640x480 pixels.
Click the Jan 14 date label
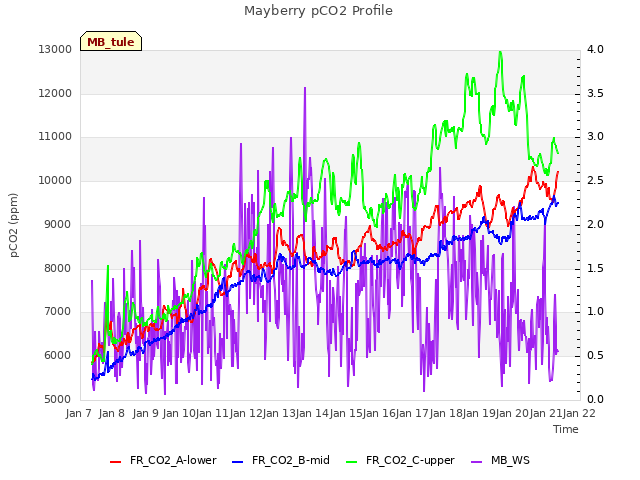[313, 413]
